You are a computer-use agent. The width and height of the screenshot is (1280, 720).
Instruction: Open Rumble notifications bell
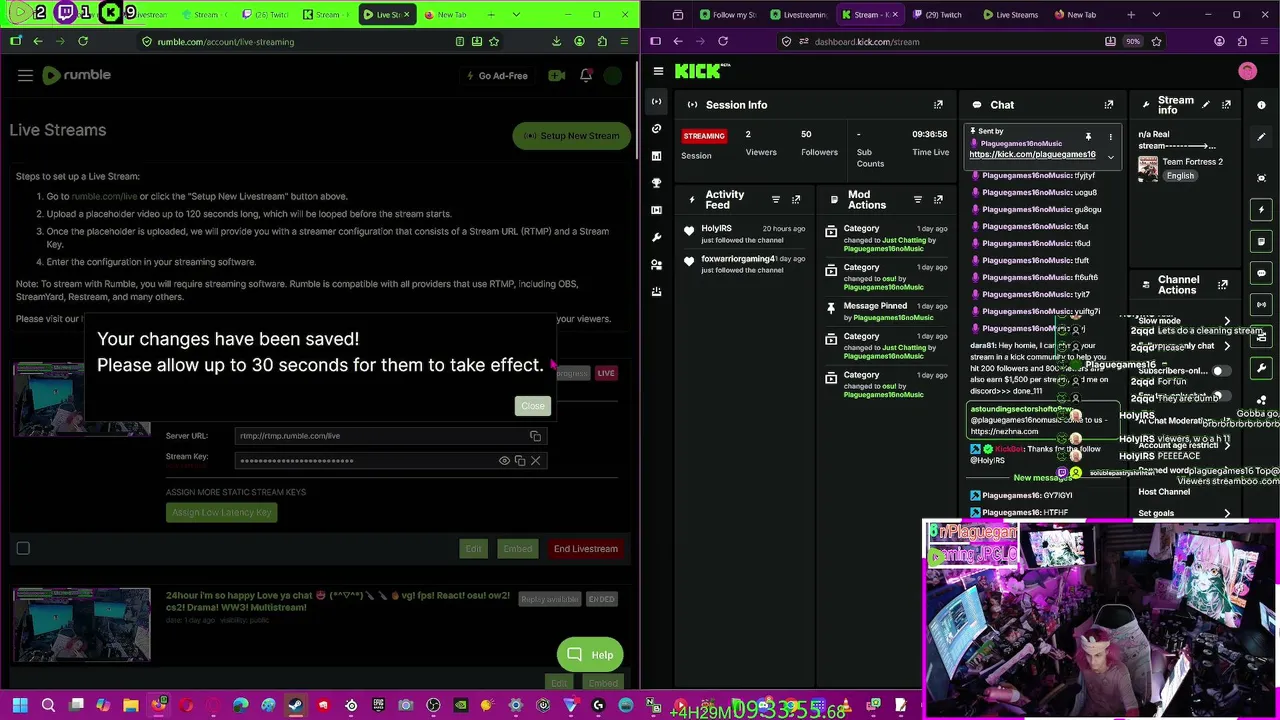(x=586, y=75)
